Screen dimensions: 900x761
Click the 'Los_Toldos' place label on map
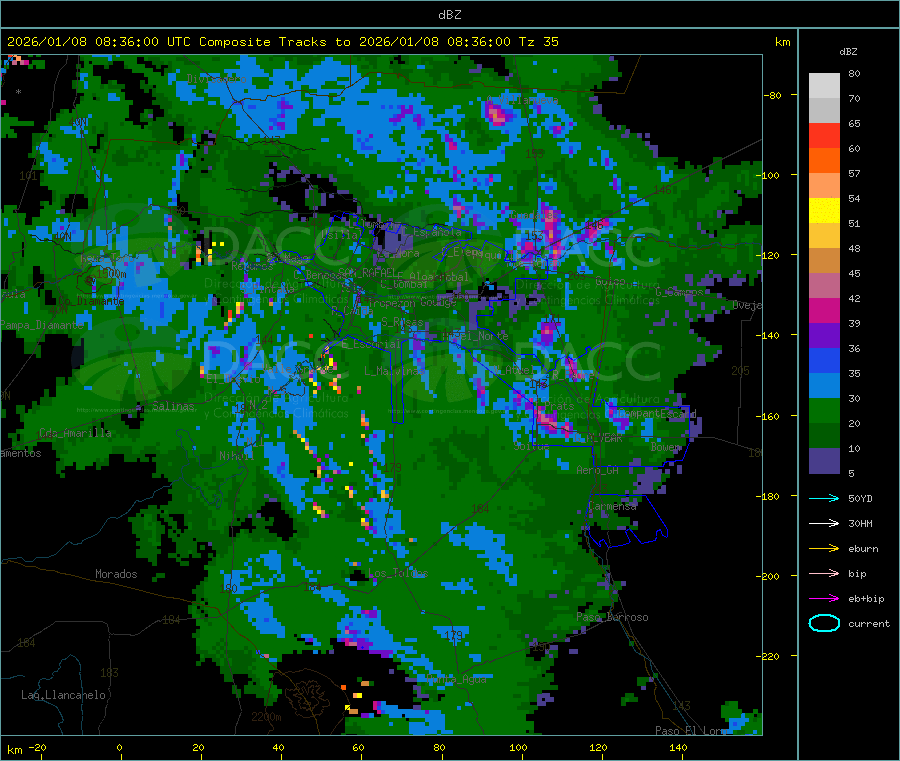[x=398, y=573]
